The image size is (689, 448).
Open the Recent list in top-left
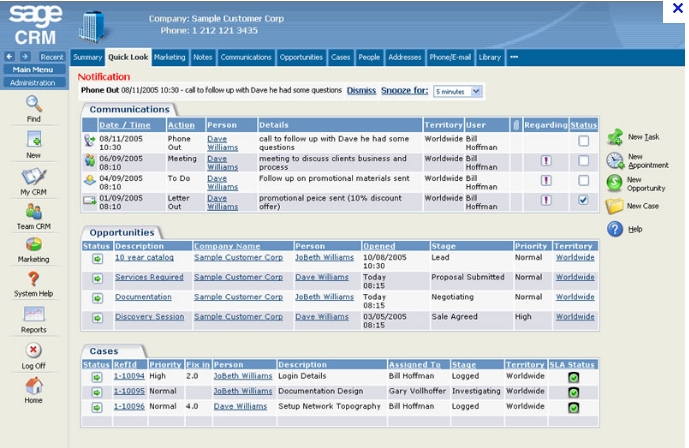coord(51,57)
